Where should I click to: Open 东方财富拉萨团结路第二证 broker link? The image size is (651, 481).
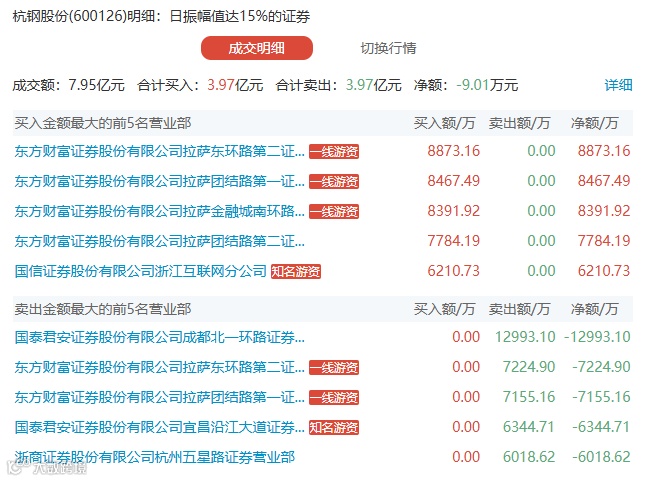tap(159, 241)
